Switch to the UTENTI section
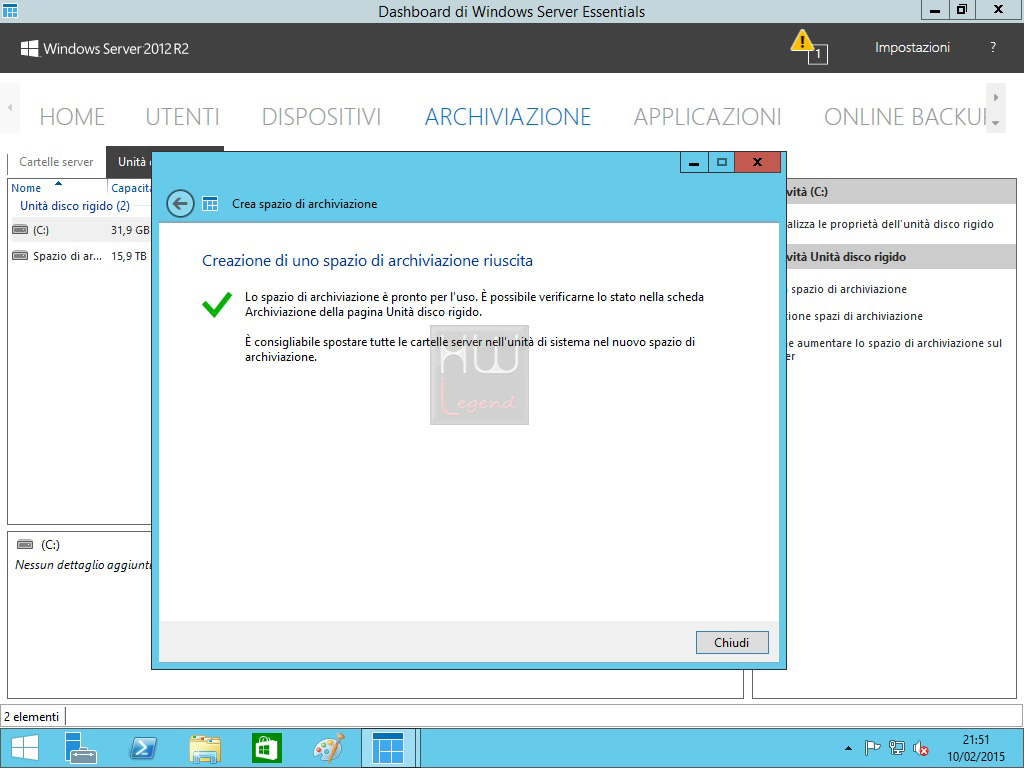 [x=182, y=116]
